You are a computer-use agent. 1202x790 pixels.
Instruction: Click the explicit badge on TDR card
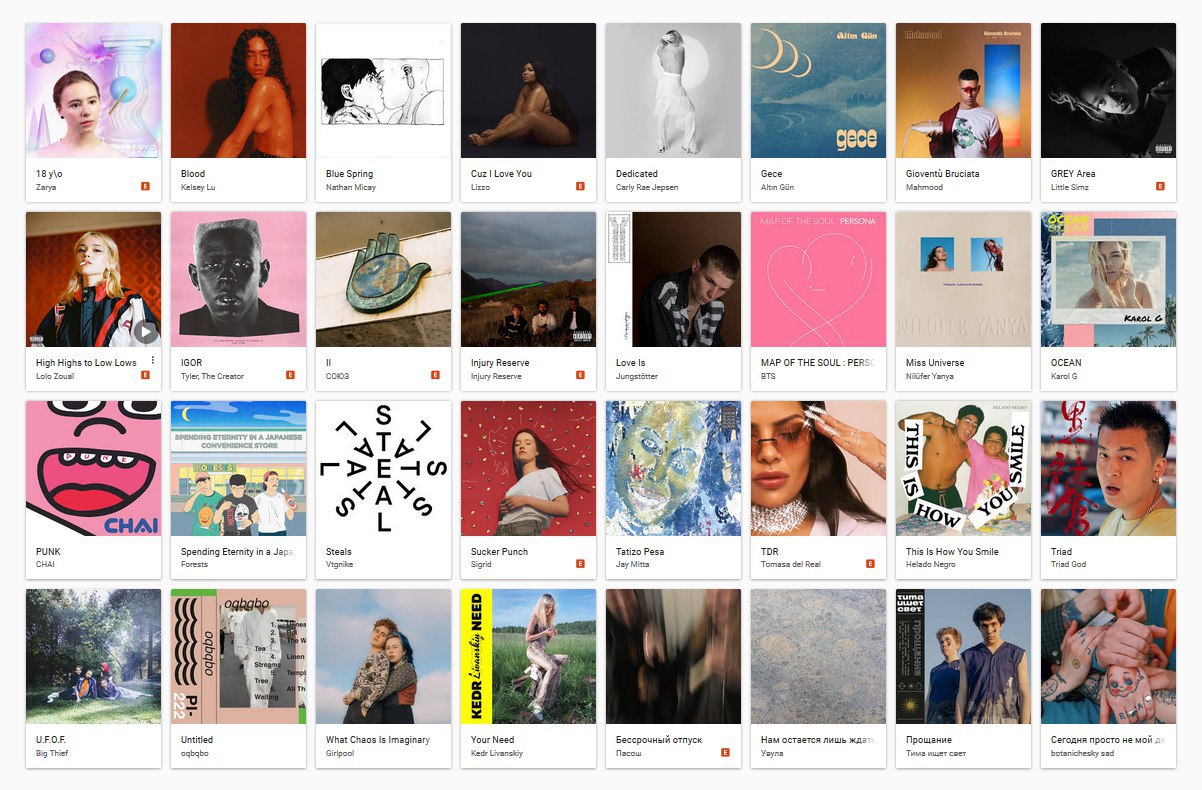click(871, 564)
